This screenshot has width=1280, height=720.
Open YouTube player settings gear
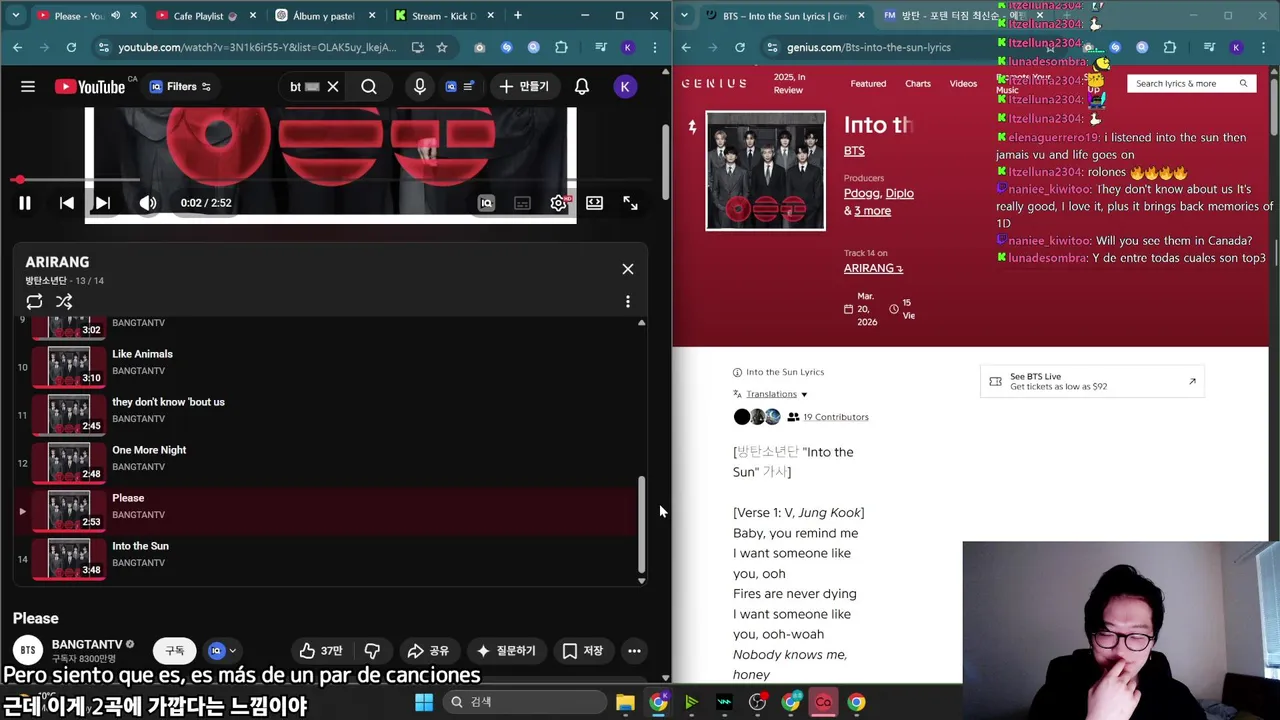[559, 203]
